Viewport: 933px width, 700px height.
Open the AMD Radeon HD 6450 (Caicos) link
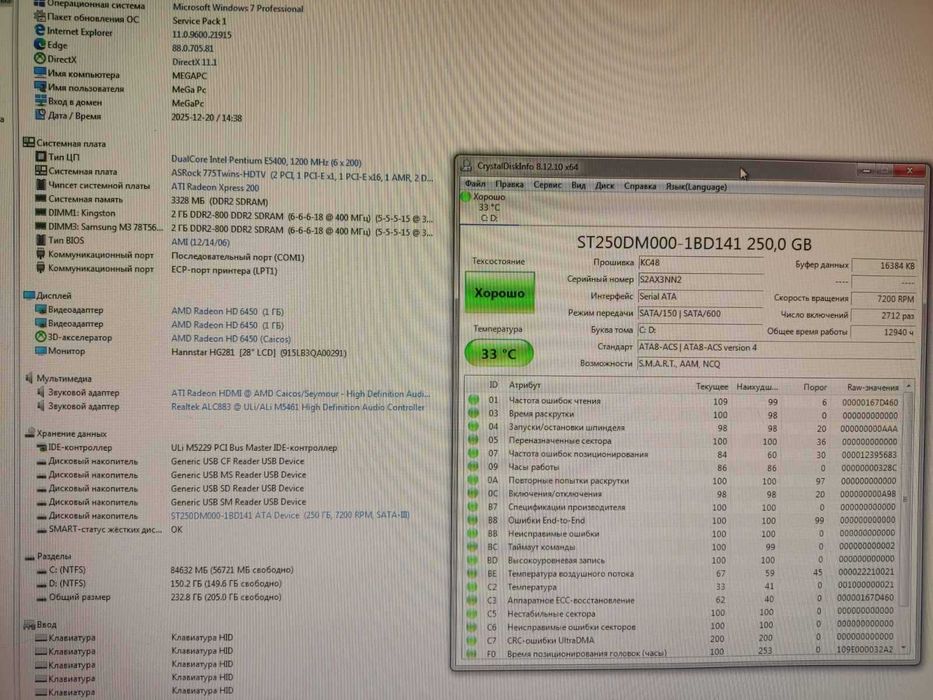tap(231, 339)
